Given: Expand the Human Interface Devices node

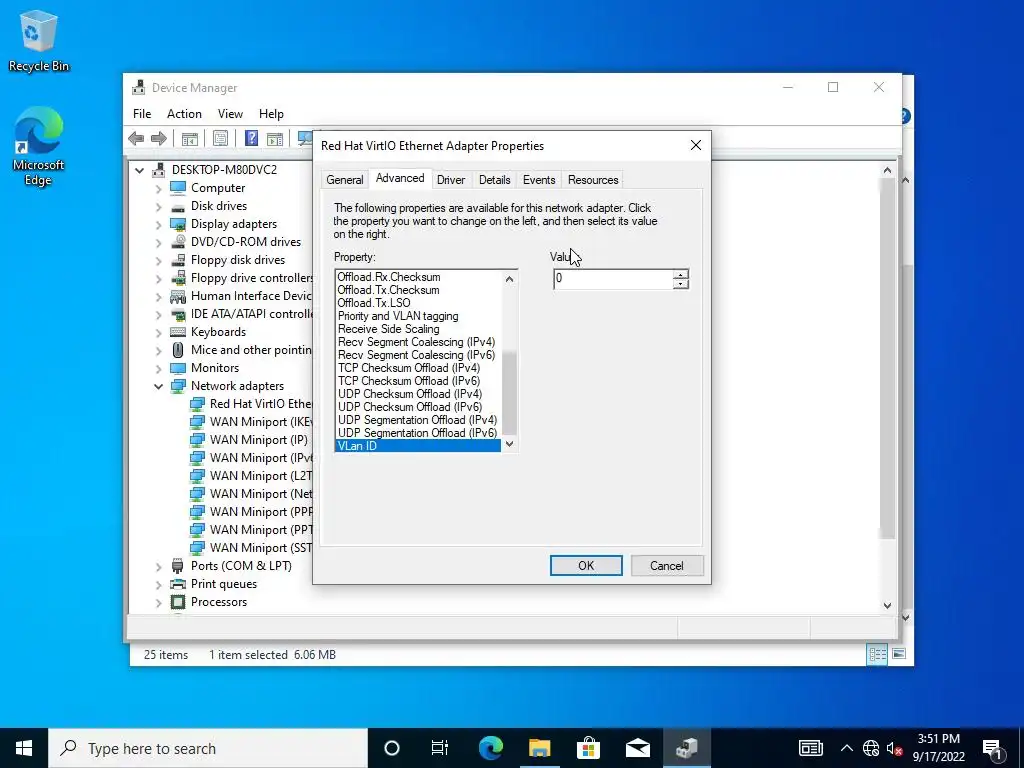Looking at the screenshot, I should 158,296.
